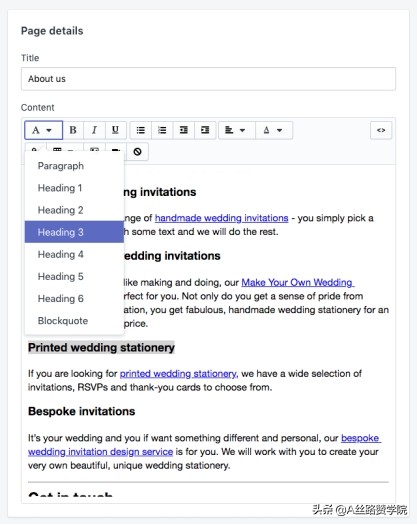Click the indent icon
417x525 pixels.
[x=205, y=130]
